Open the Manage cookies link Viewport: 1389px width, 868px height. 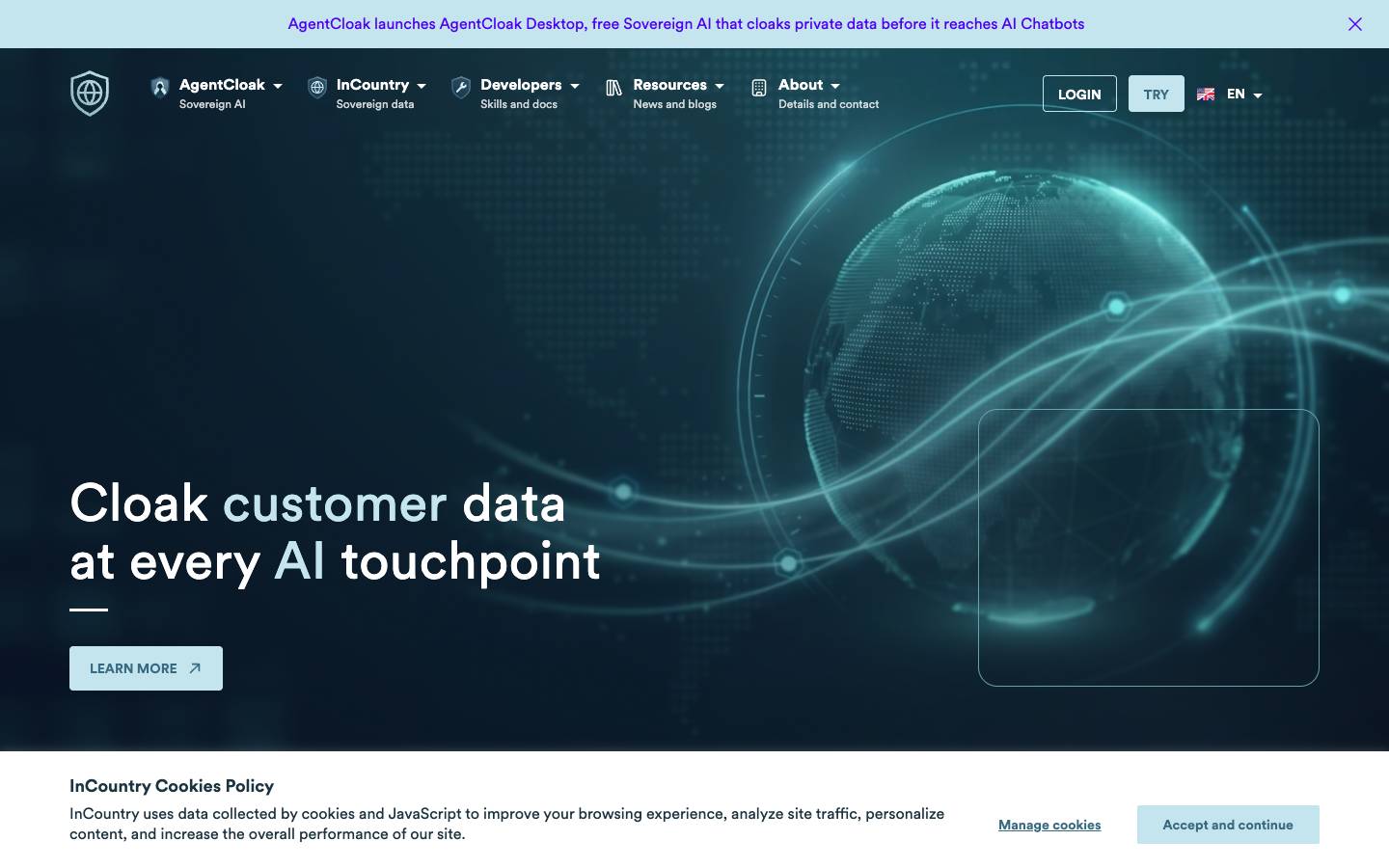point(1049,825)
